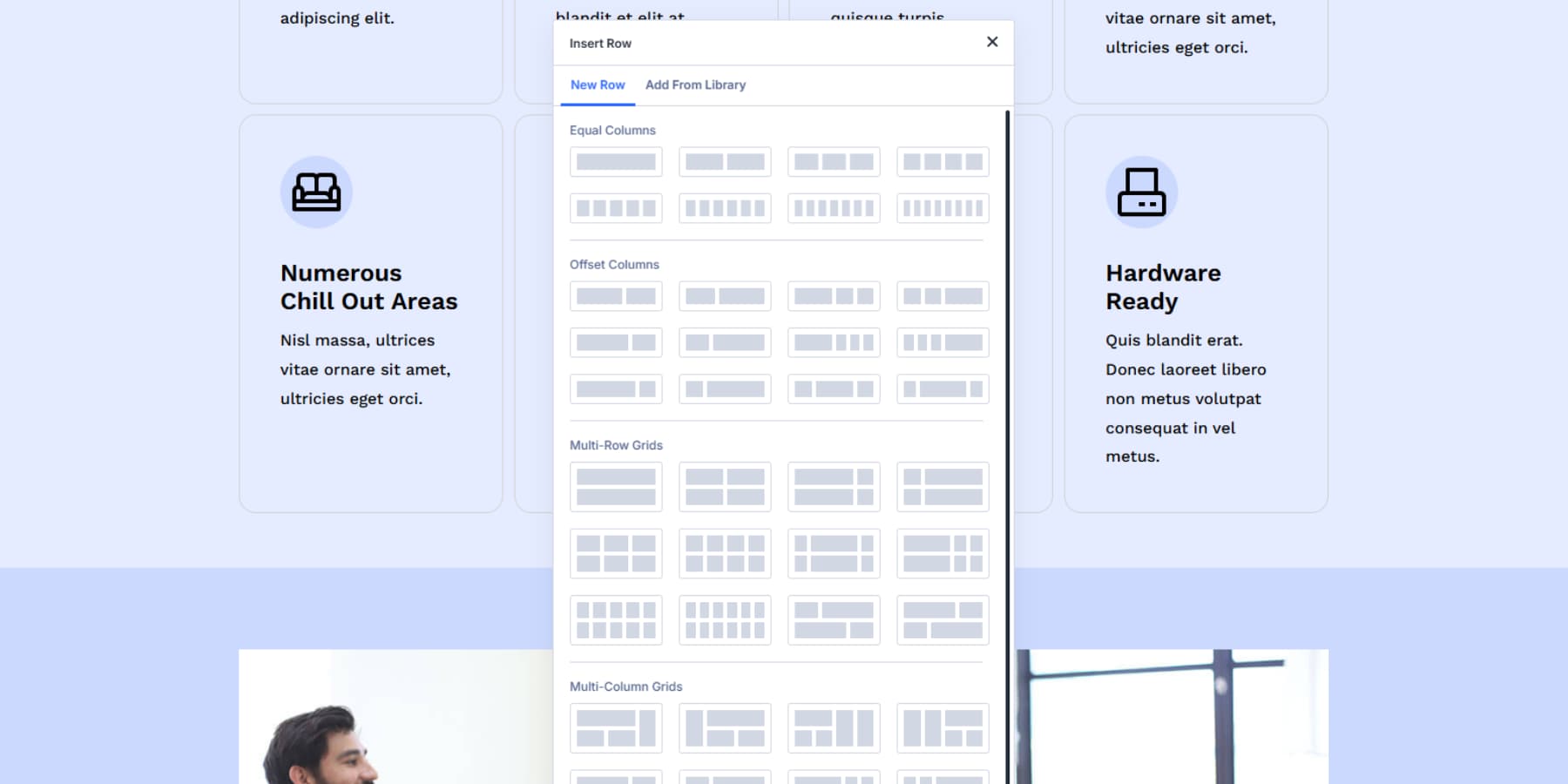This screenshot has width=1568, height=784.
Task: Click the Insert Row dialog title
Action: 600,43
